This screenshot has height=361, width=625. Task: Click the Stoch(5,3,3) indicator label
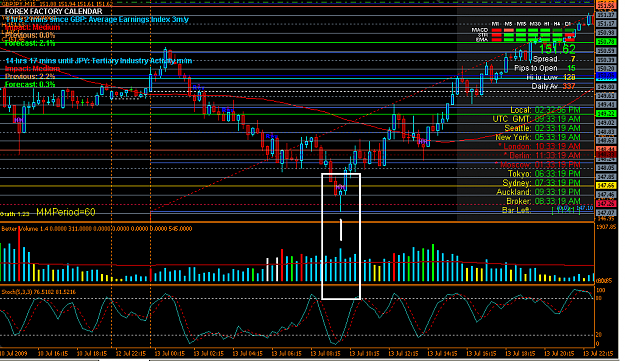[39, 292]
